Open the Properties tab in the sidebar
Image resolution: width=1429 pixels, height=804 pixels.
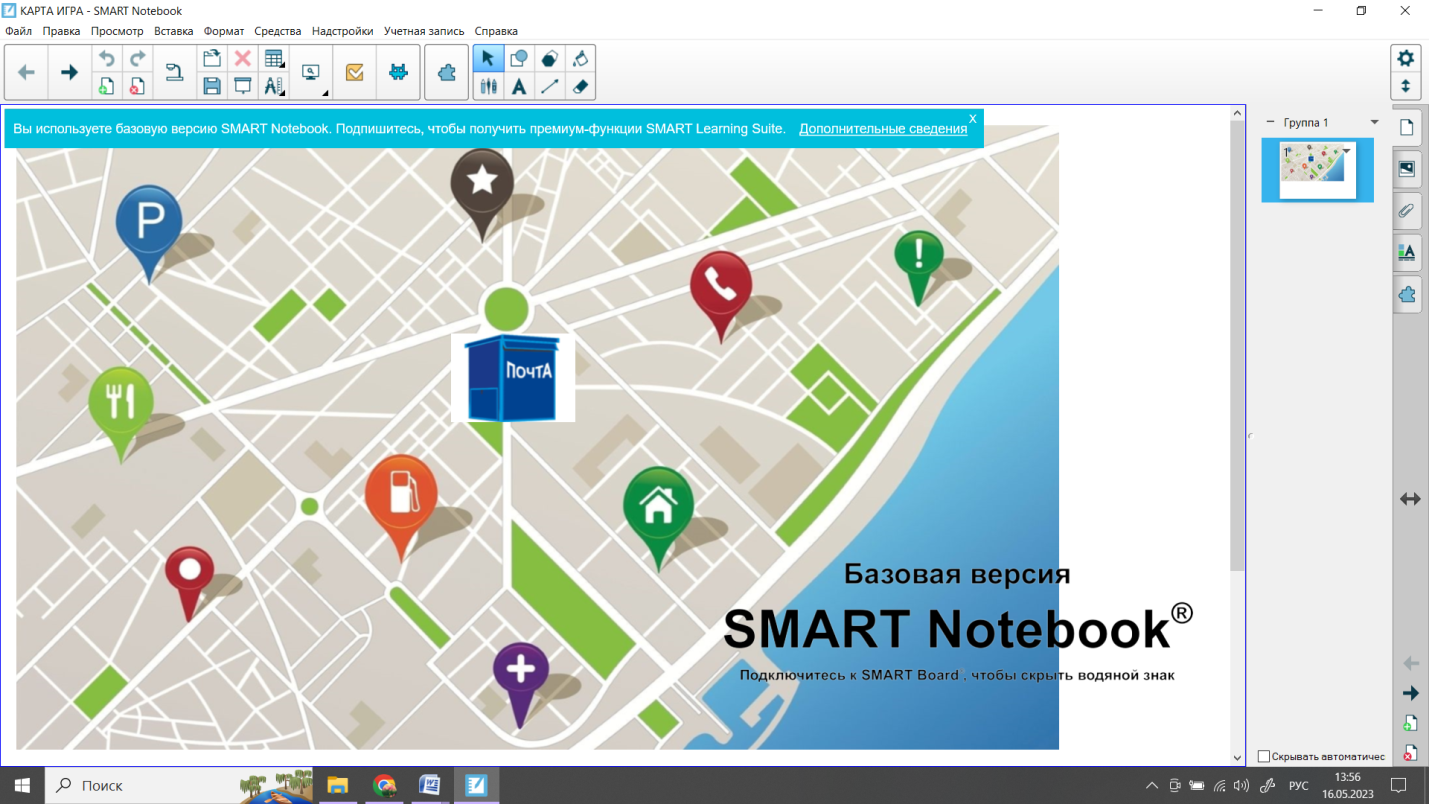[x=1407, y=253]
